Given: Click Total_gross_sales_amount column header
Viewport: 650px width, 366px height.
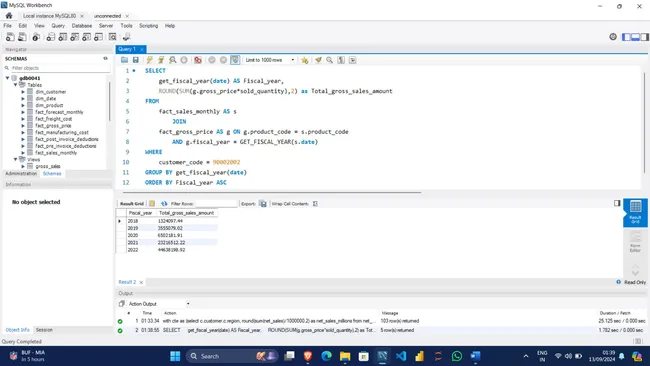Looking at the screenshot, I should click(187, 213).
